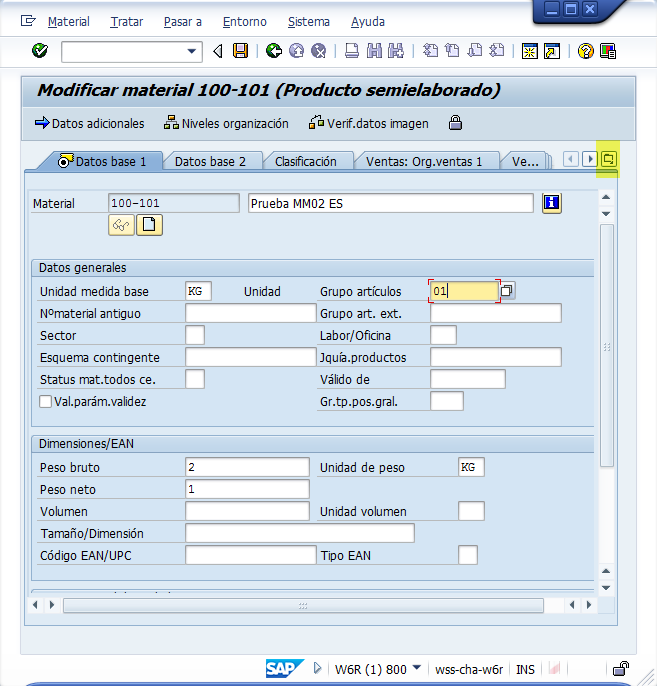Click the INS insert mode indicator
This screenshot has height=686, width=657.
525,669
